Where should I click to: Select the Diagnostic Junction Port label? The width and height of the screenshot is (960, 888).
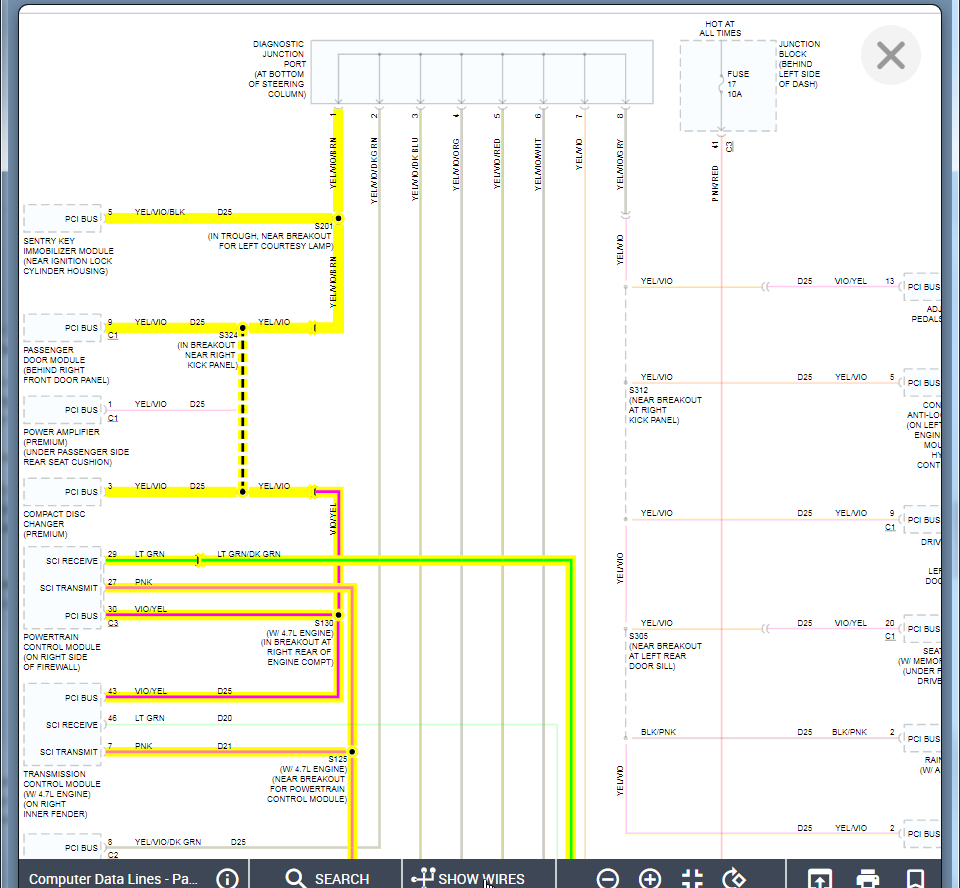pos(277,69)
